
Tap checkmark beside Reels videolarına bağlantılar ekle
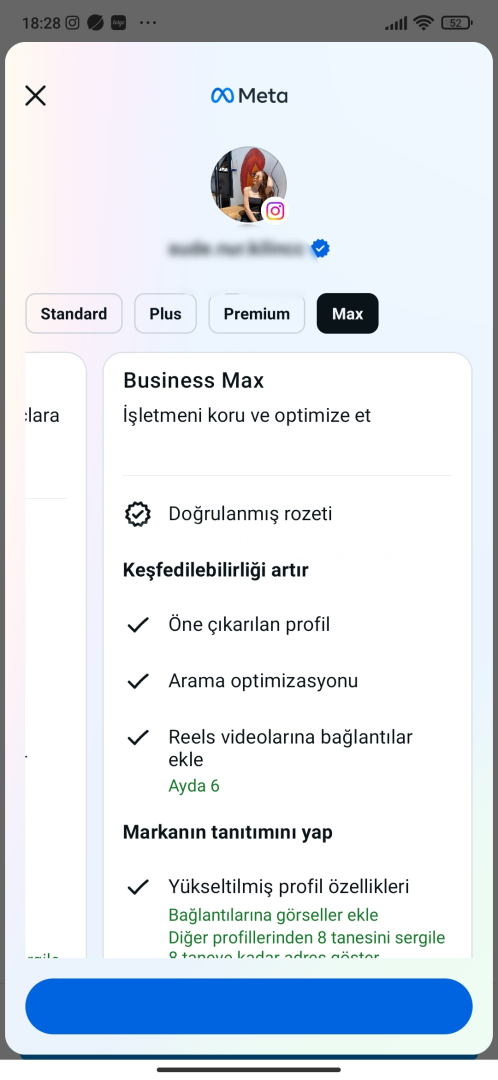138,738
